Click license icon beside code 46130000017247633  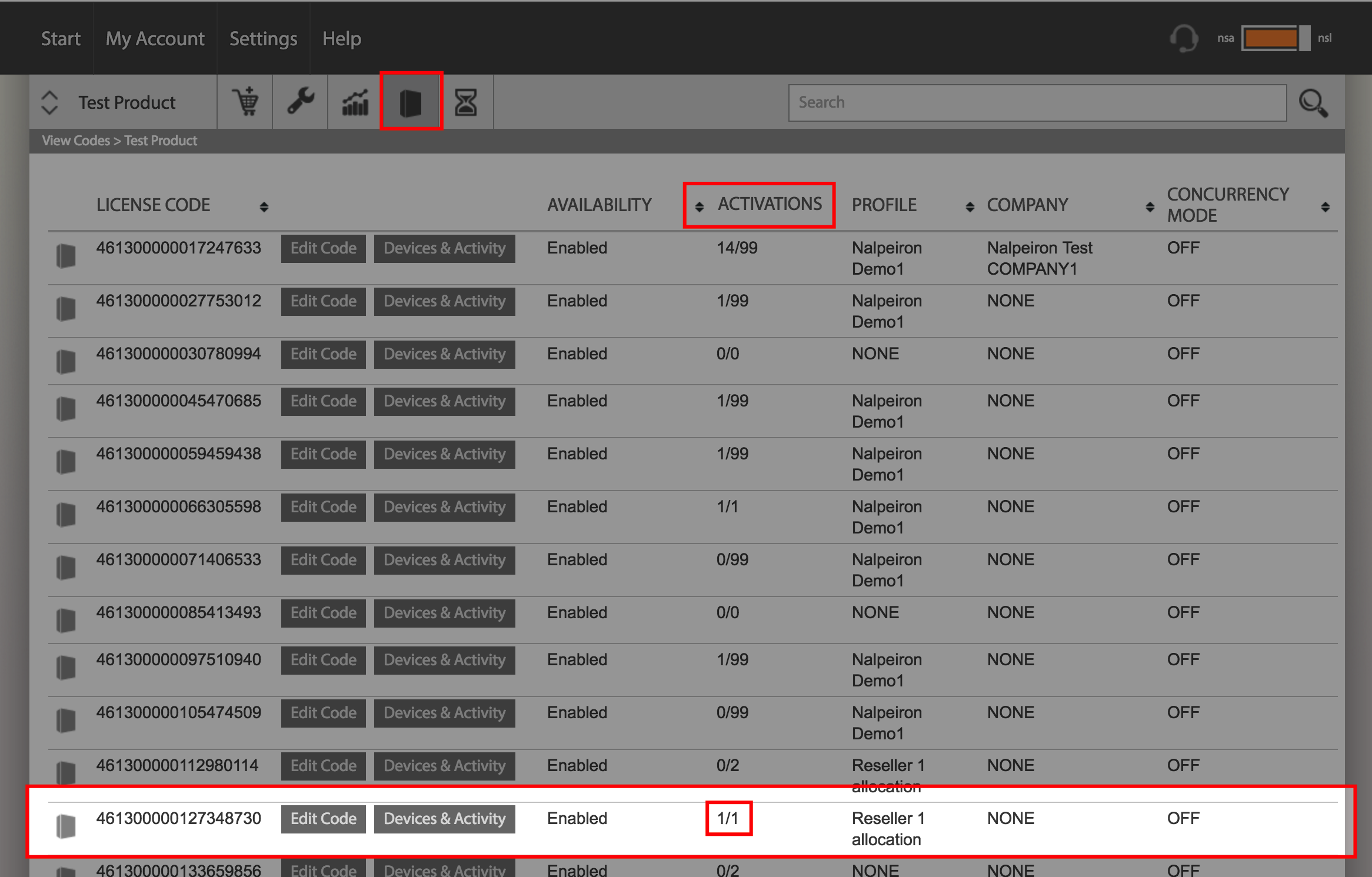[x=66, y=256]
